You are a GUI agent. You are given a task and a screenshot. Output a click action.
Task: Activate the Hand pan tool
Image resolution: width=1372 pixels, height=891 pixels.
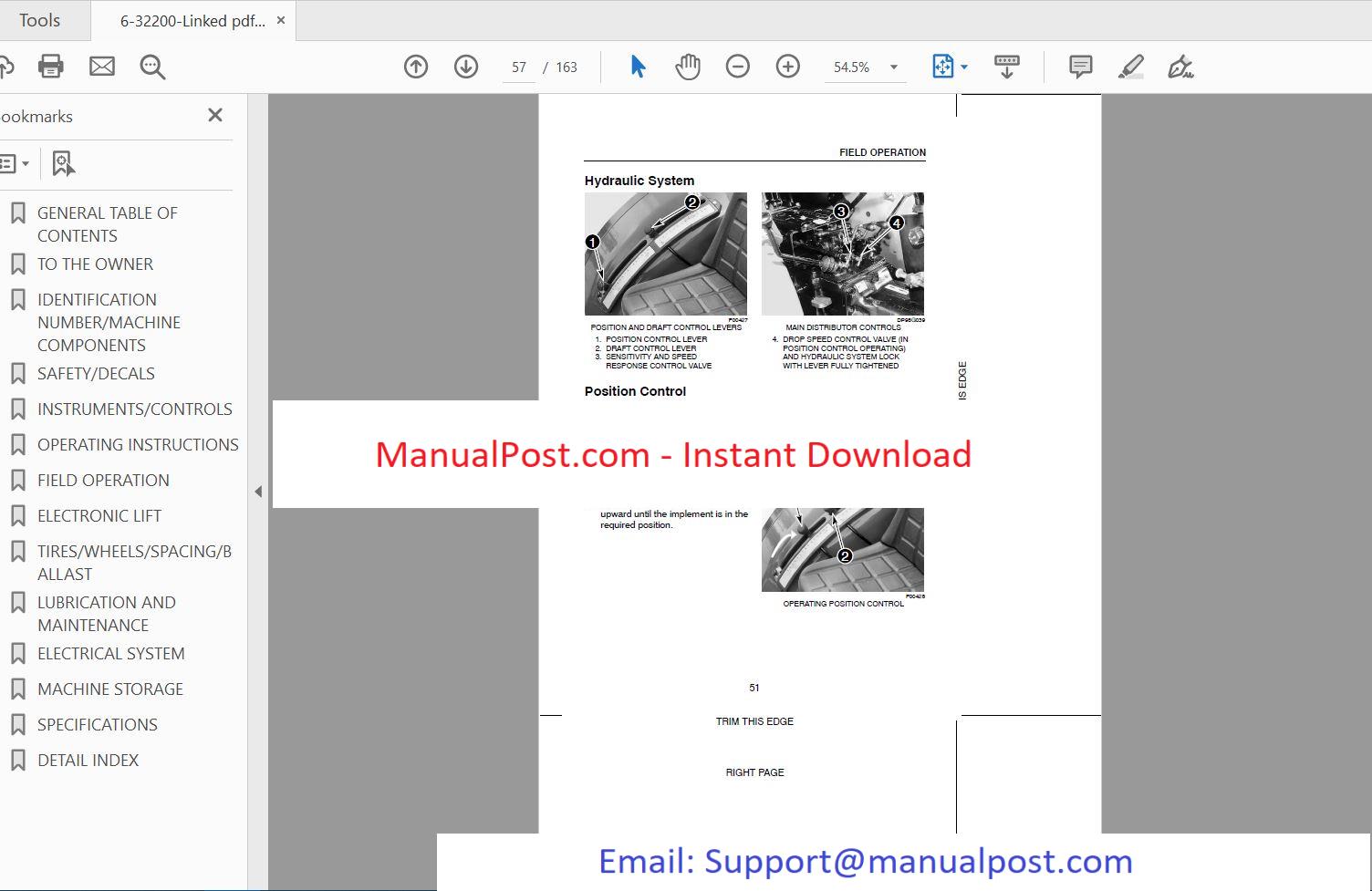[x=688, y=67]
